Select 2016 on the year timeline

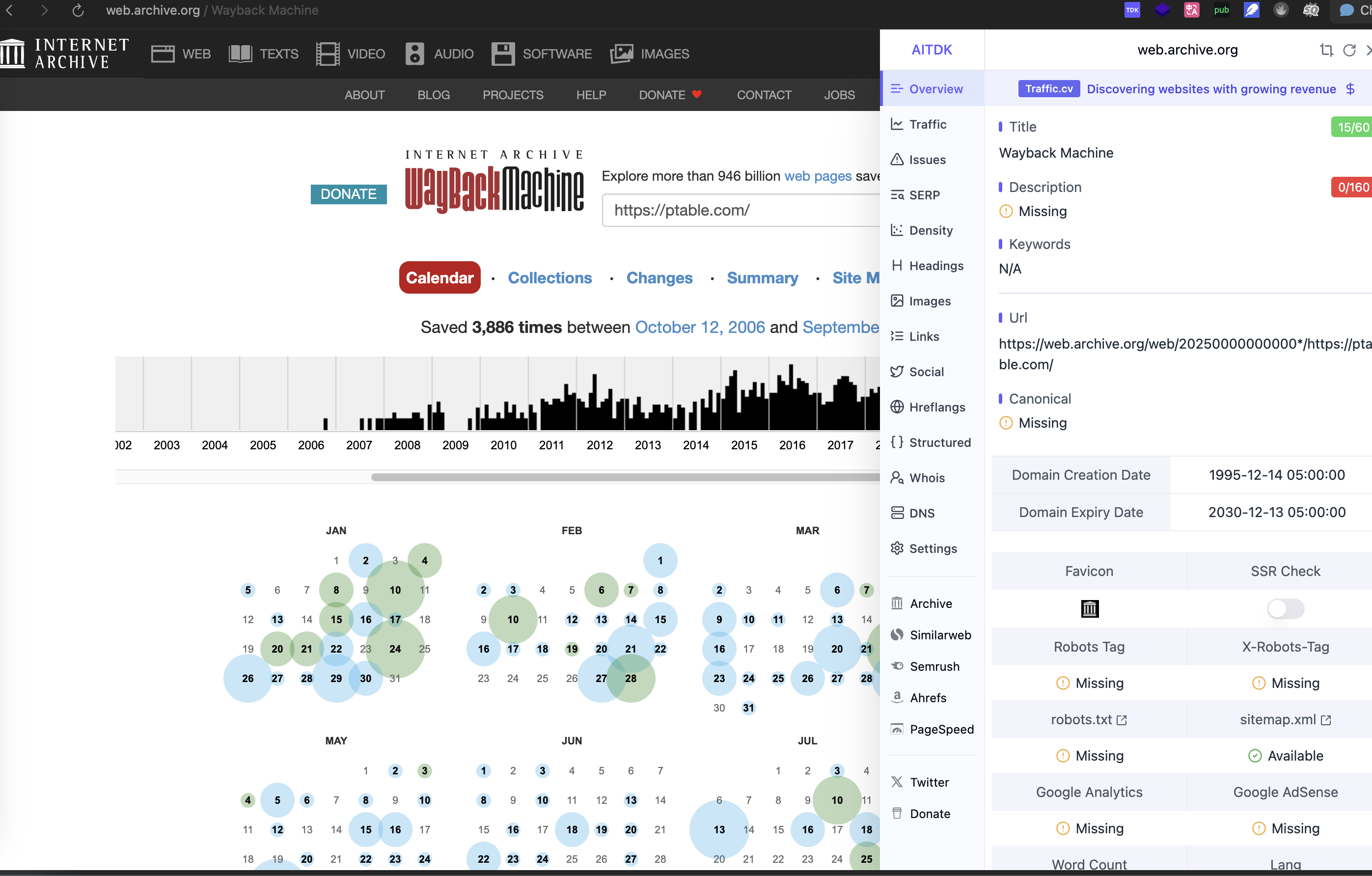click(792, 445)
